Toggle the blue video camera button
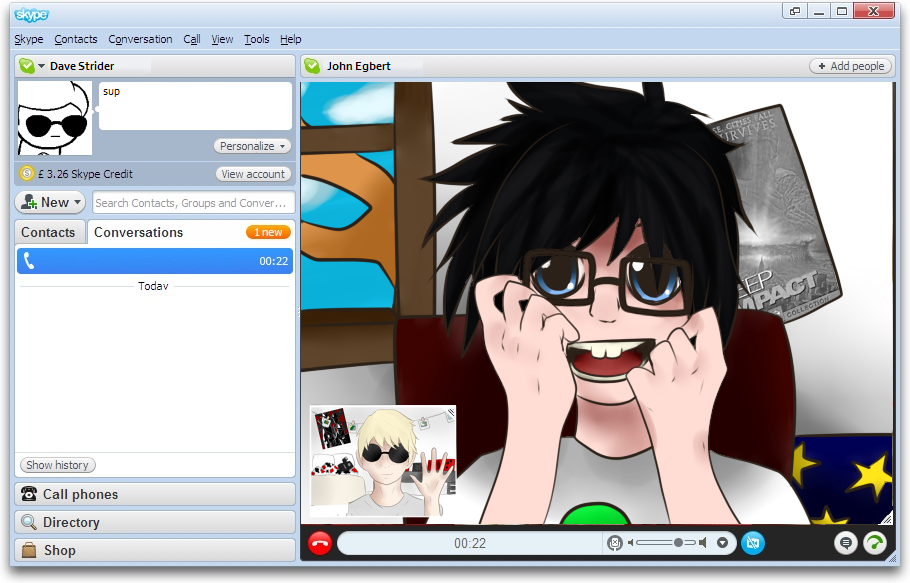The width and height of the screenshot is (910, 583). point(753,543)
